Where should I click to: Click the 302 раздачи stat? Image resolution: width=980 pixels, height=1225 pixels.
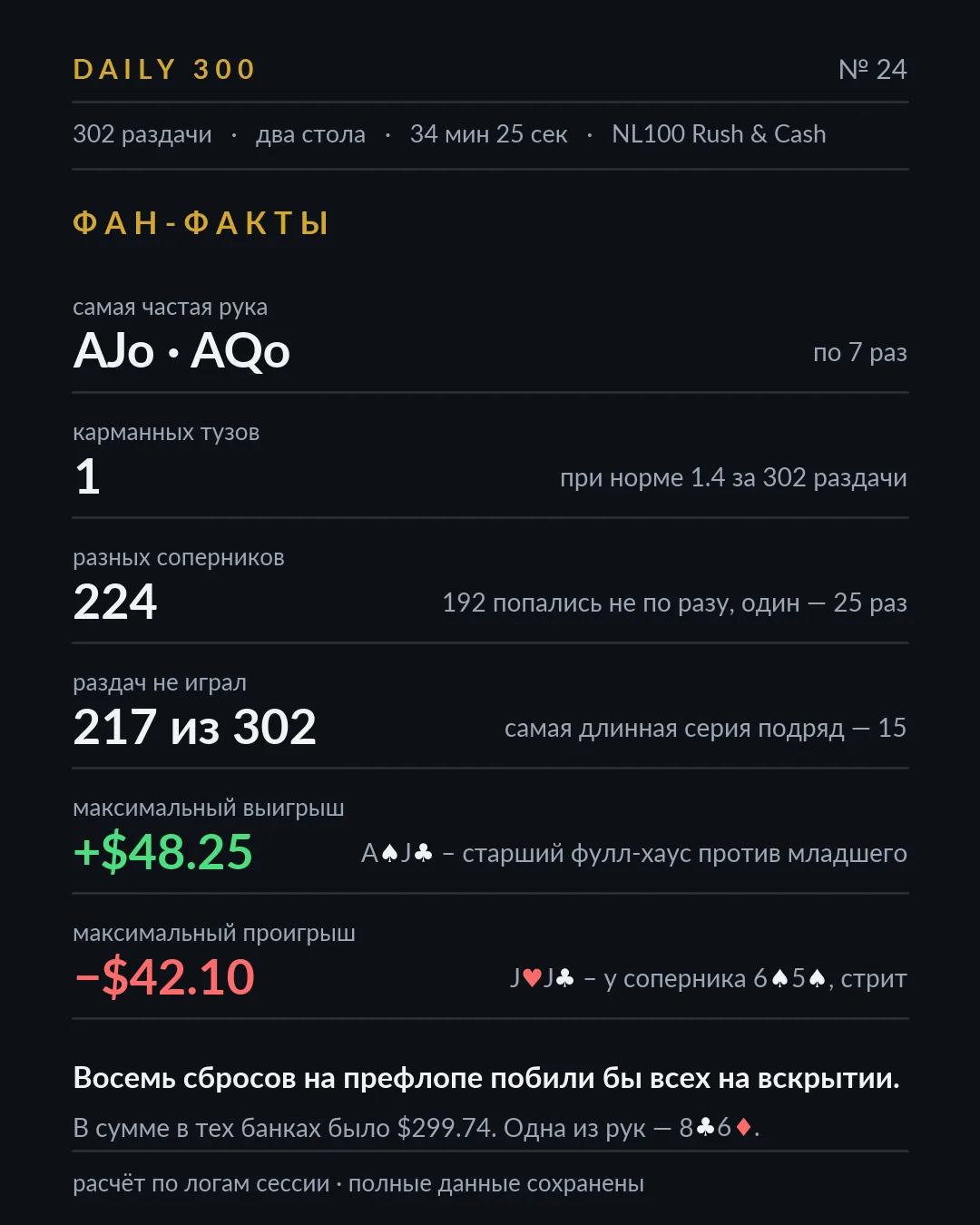[x=142, y=134]
